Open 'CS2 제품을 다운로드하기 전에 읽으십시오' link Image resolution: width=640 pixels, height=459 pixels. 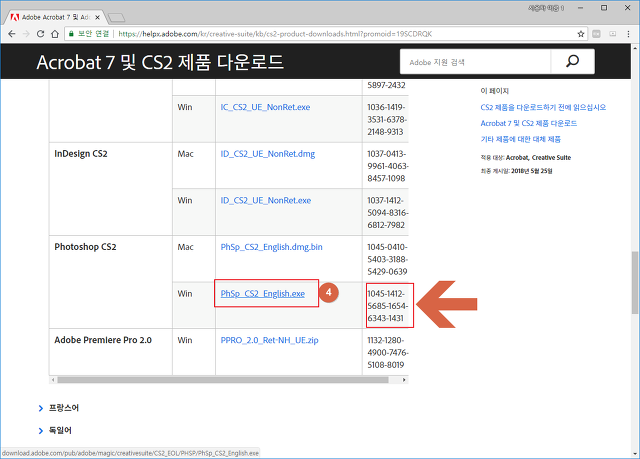click(543, 107)
